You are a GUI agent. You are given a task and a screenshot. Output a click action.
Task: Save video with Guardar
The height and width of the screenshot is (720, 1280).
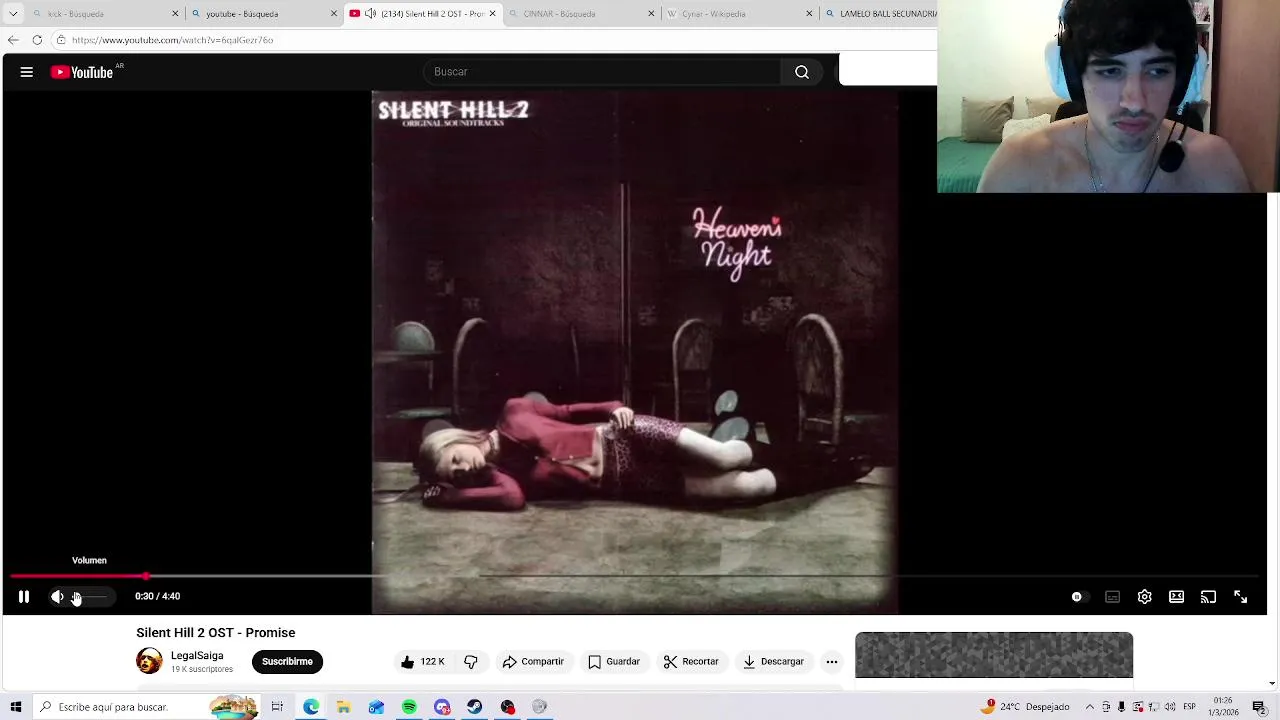pyautogui.click(x=614, y=662)
